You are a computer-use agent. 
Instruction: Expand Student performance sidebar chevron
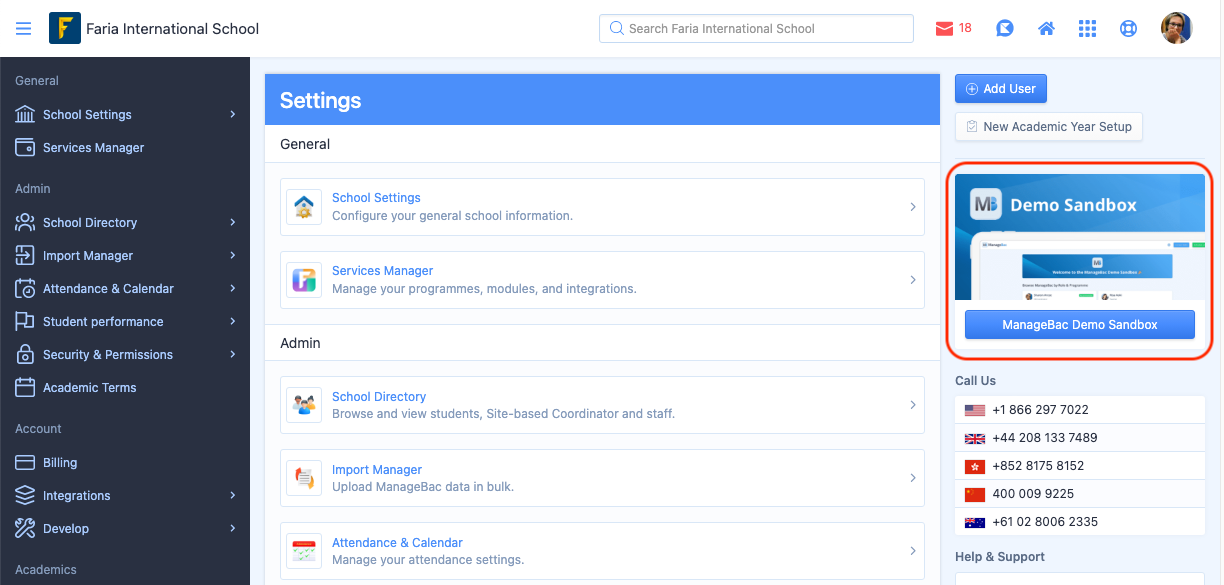point(232,321)
